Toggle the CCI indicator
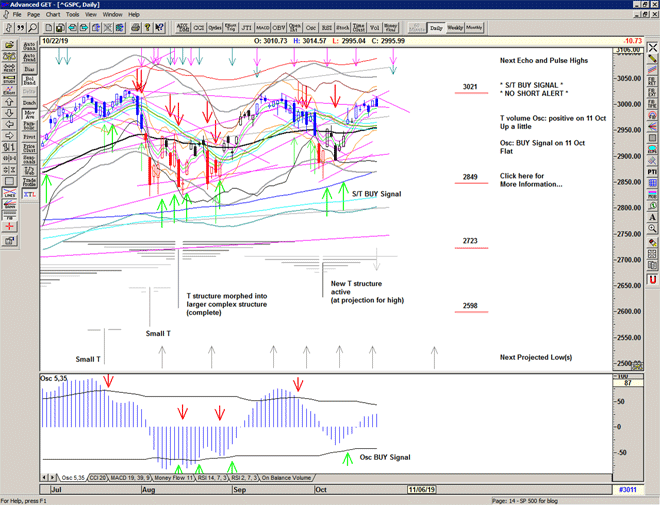Image resolution: width=660 pixels, height=505 pixels. [199, 28]
